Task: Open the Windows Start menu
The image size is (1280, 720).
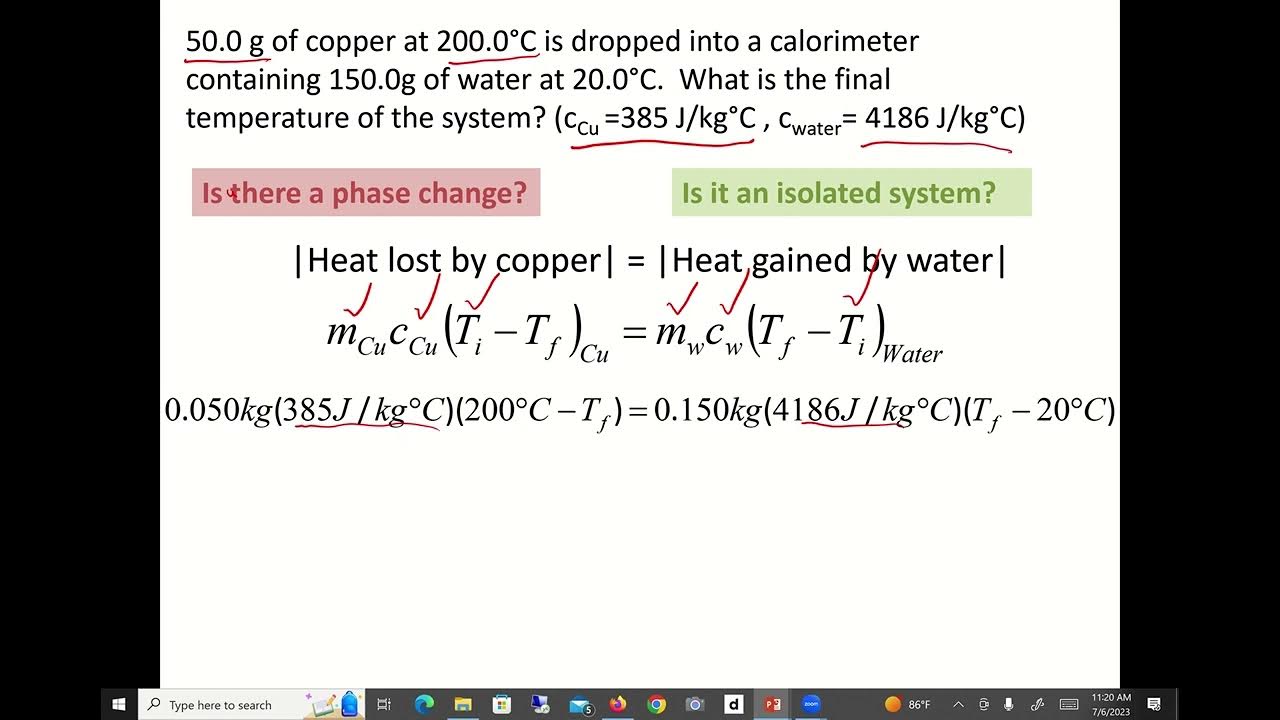Action: coord(119,704)
